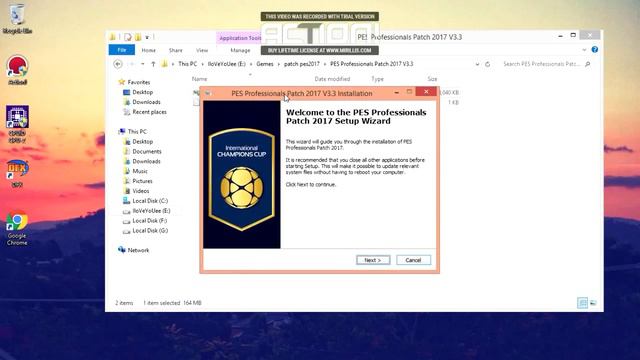Viewport: 640px width, 360px height.
Task: Open the Manage ribbon tab
Action: (240, 50)
